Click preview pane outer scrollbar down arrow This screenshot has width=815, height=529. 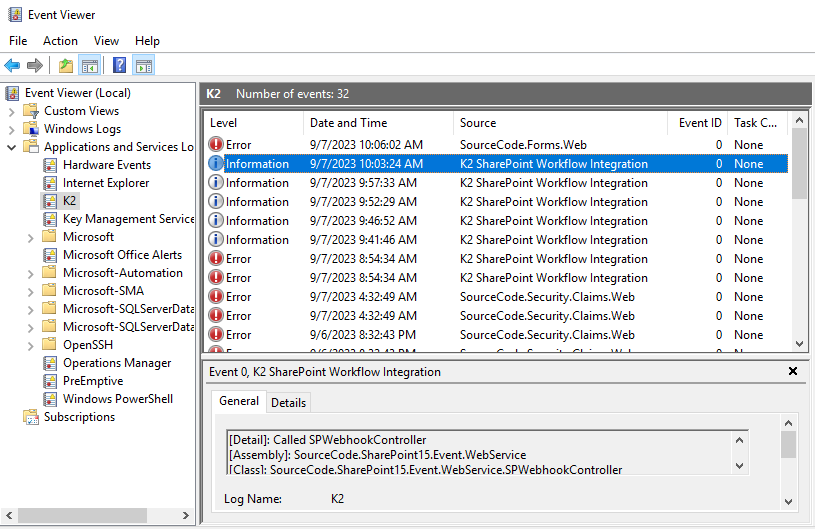[788, 501]
